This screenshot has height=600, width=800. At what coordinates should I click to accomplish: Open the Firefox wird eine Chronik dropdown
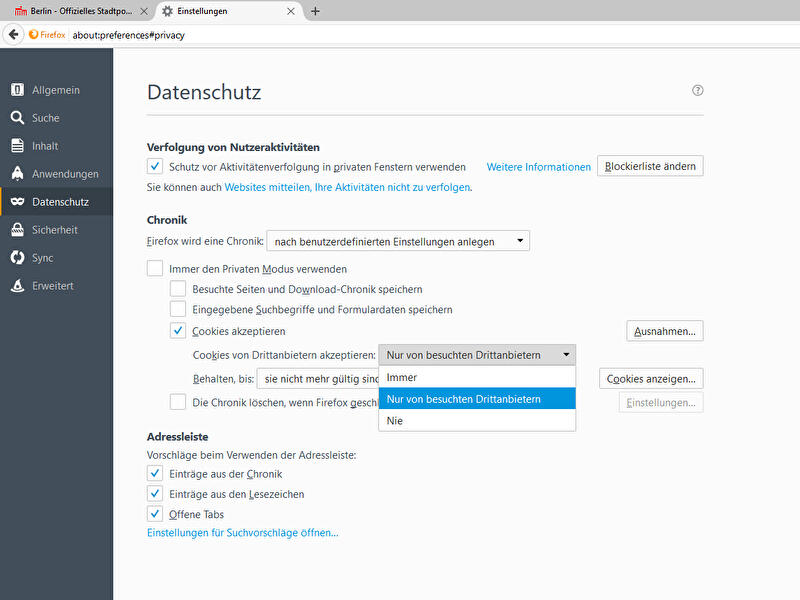[x=398, y=241]
